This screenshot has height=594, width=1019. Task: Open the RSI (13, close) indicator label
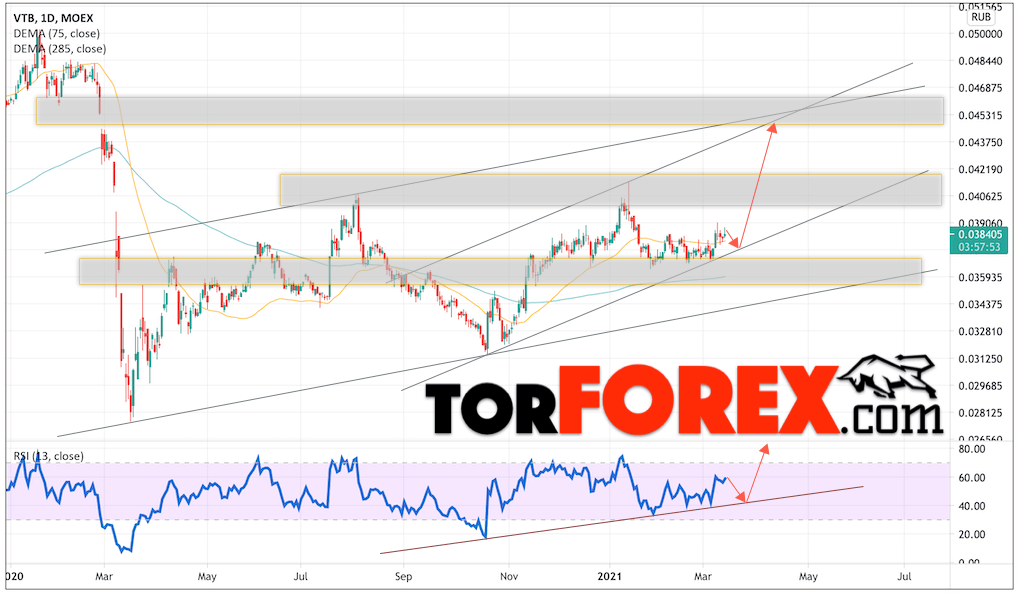click(48, 456)
